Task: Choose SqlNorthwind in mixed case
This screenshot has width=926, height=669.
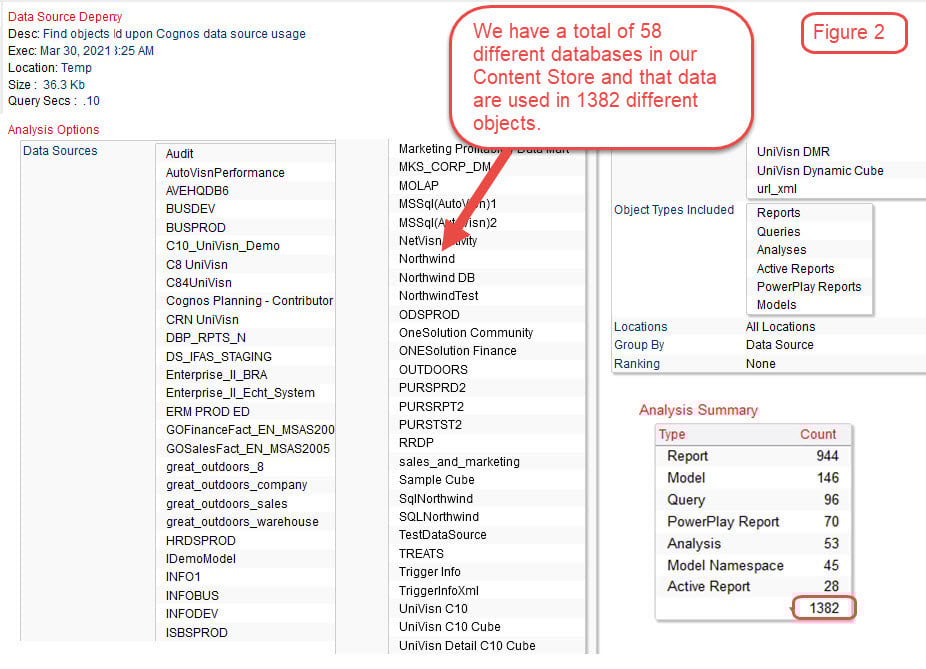Action: tap(436, 499)
